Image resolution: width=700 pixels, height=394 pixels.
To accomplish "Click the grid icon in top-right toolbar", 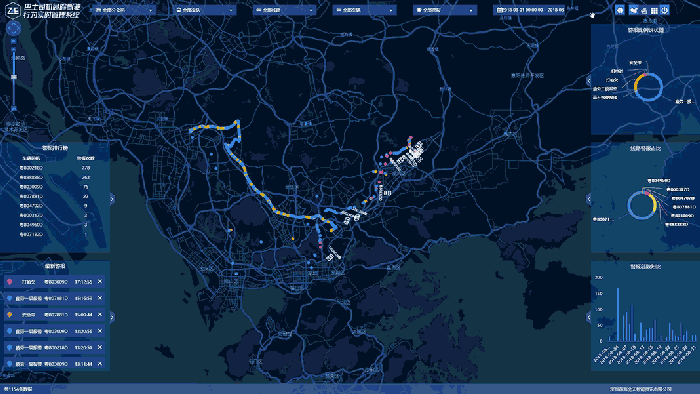I will [x=654, y=10].
